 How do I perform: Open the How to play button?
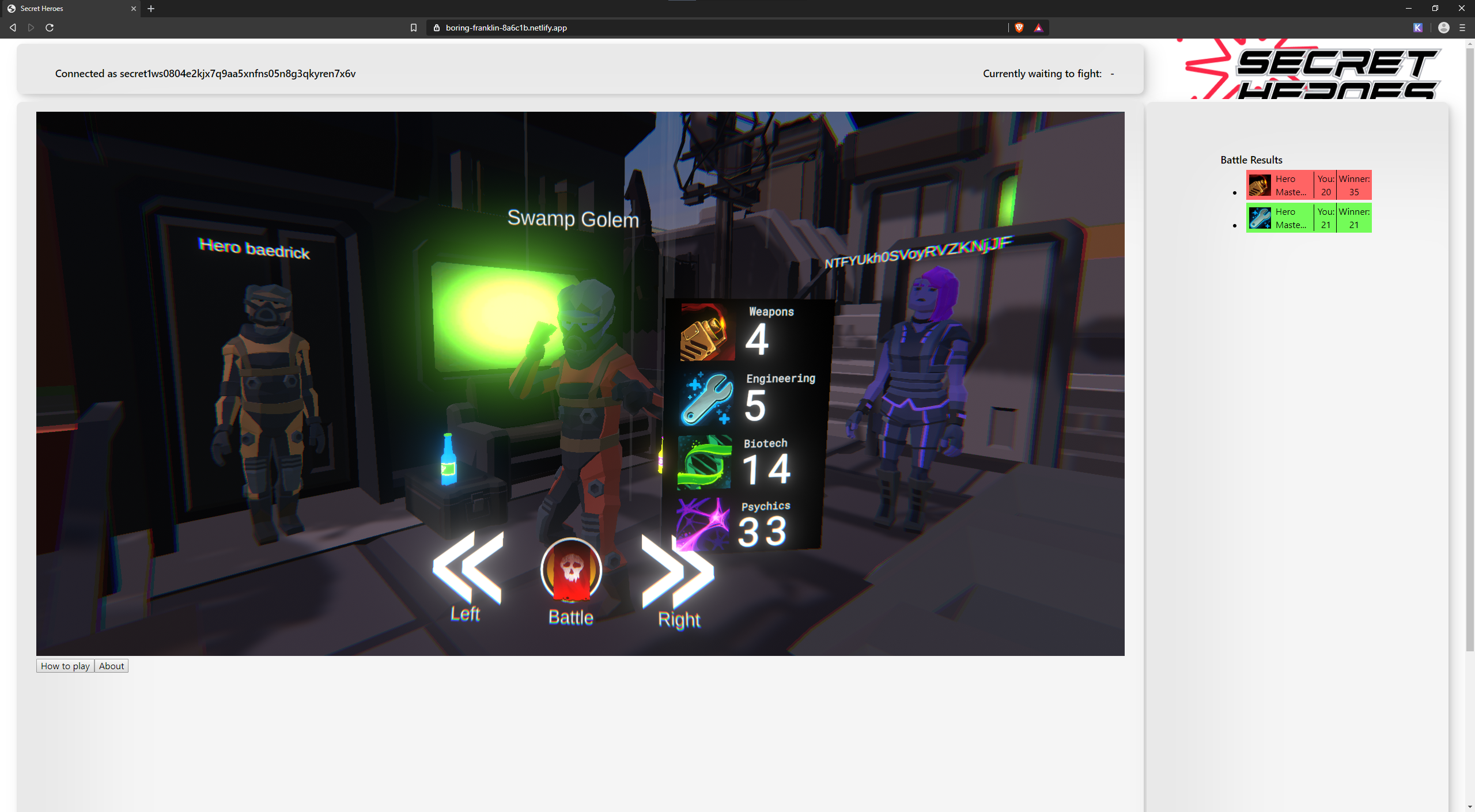(x=65, y=666)
